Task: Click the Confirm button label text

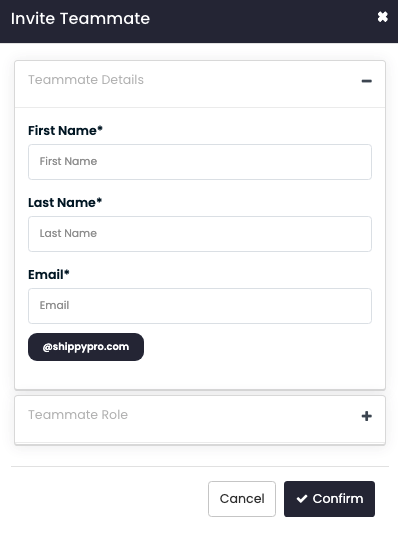Action: click(x=338, y=499)
